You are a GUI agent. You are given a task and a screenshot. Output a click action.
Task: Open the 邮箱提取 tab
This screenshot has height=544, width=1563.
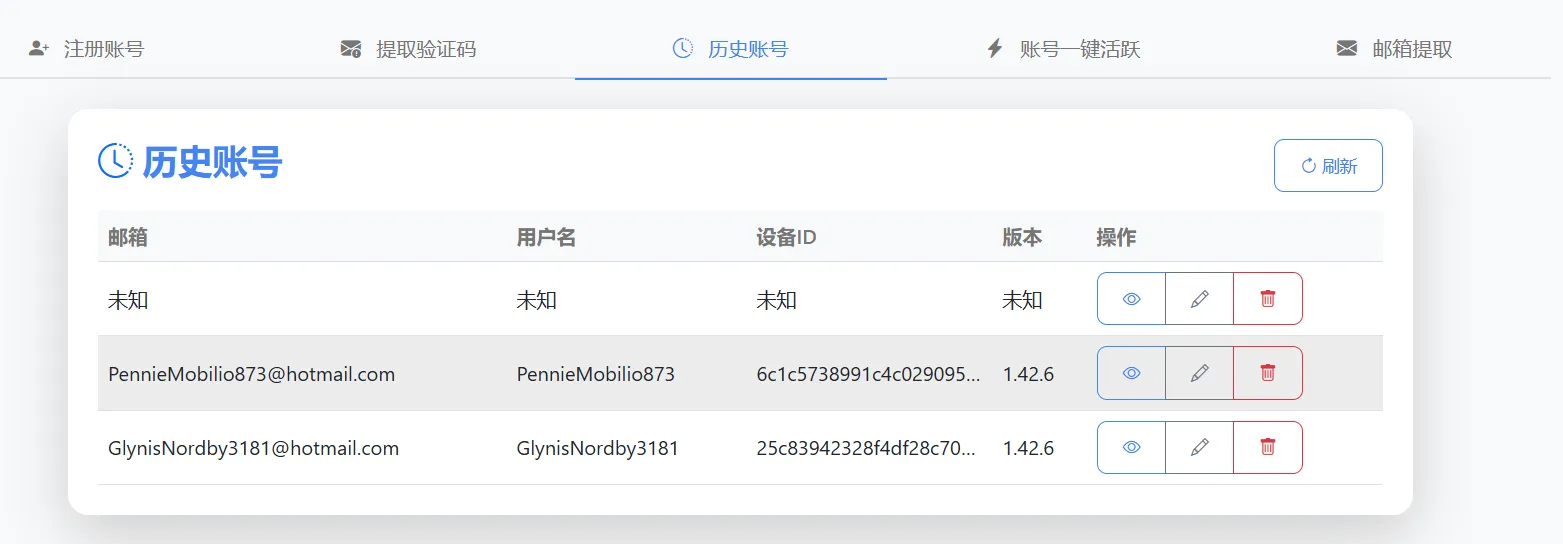[1394, 49]
